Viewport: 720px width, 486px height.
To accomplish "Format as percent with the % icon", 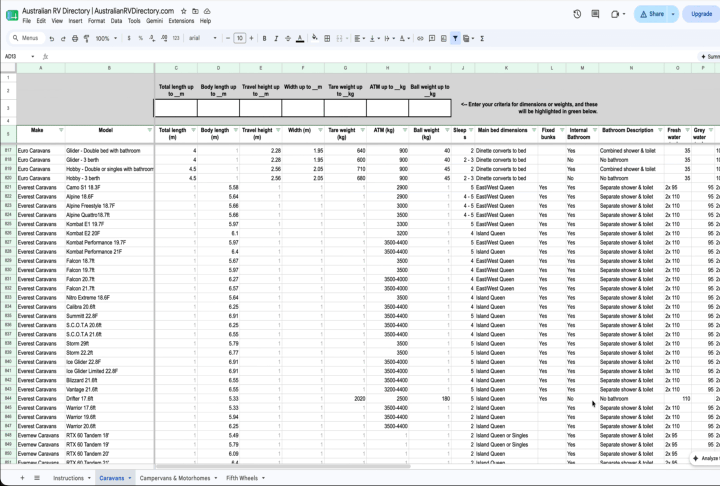I will click(141, 38).
